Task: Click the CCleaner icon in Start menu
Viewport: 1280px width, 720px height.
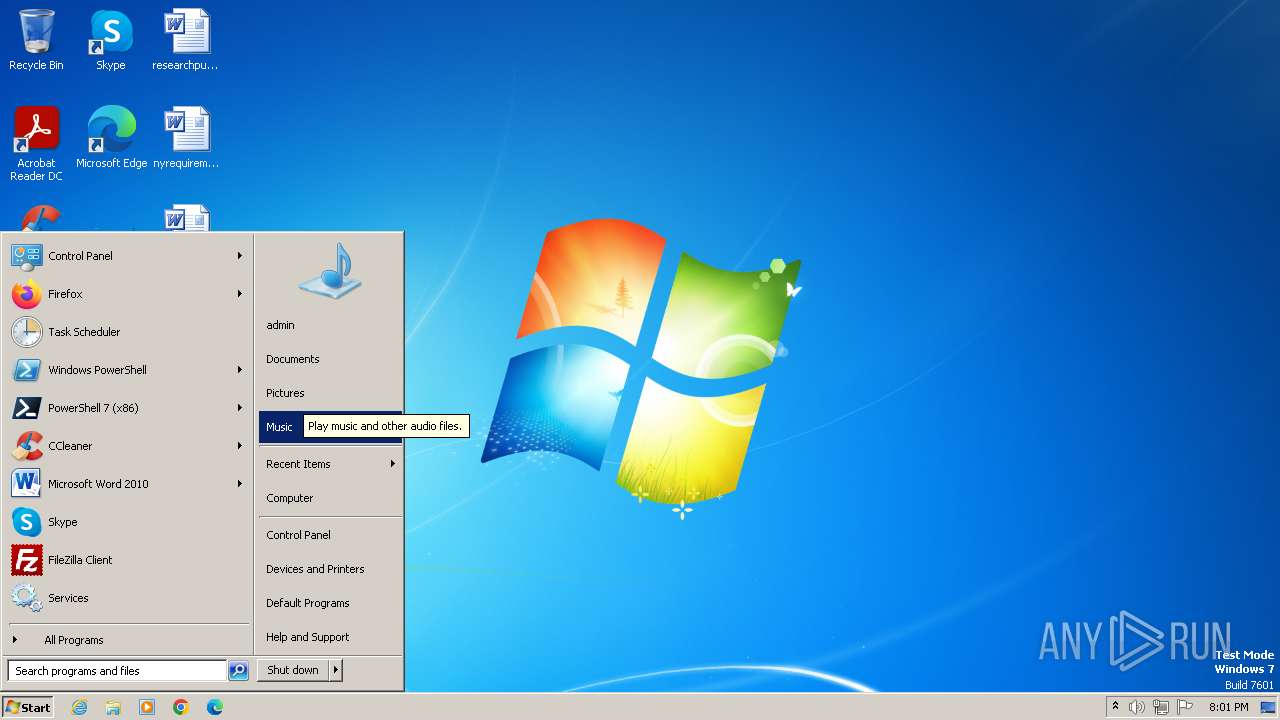Action: click(x=26, y=446)
